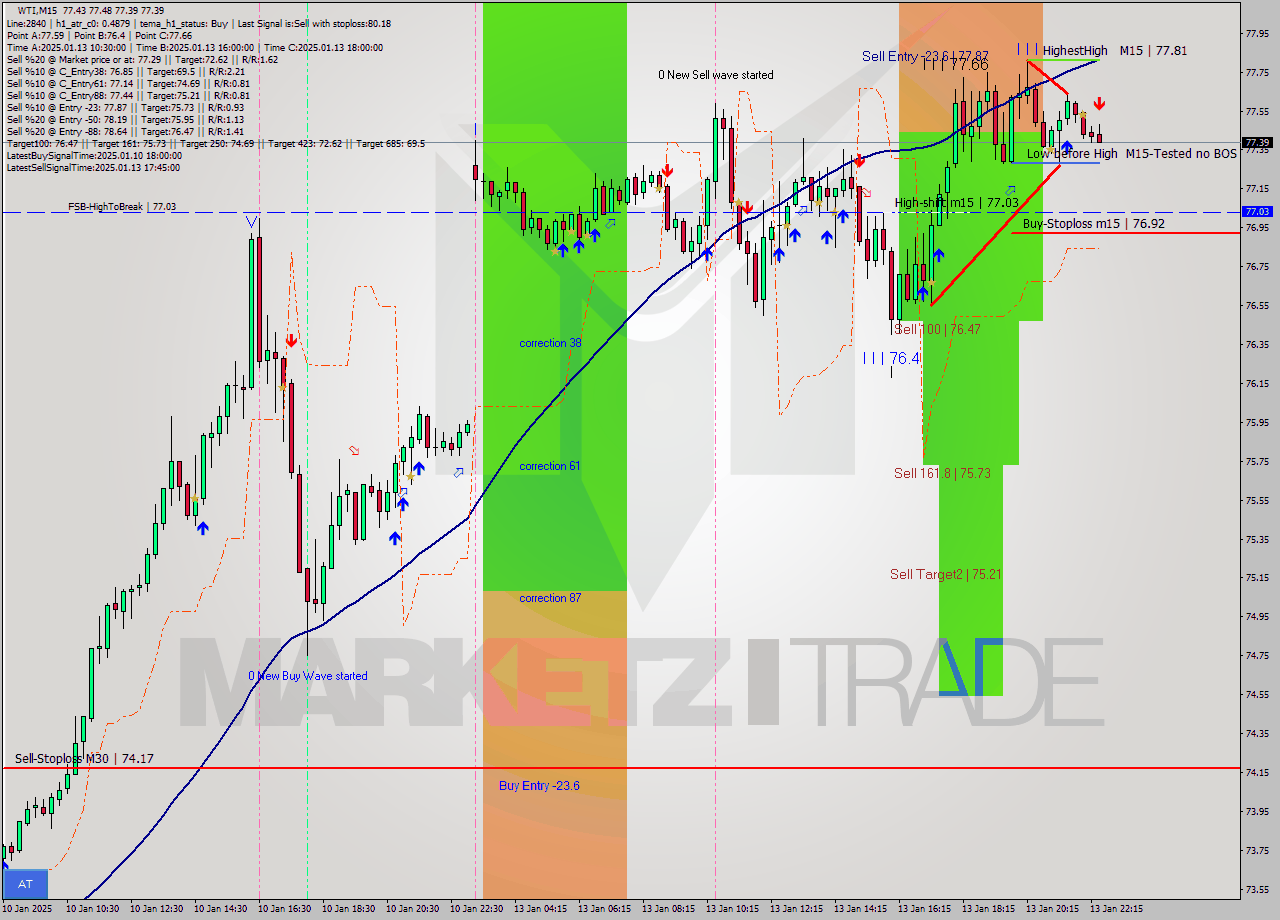Click the '13 Jan 22:15' time axis label
Image resolution: width=1280 pixels, height=920 pixels.
1118,909
